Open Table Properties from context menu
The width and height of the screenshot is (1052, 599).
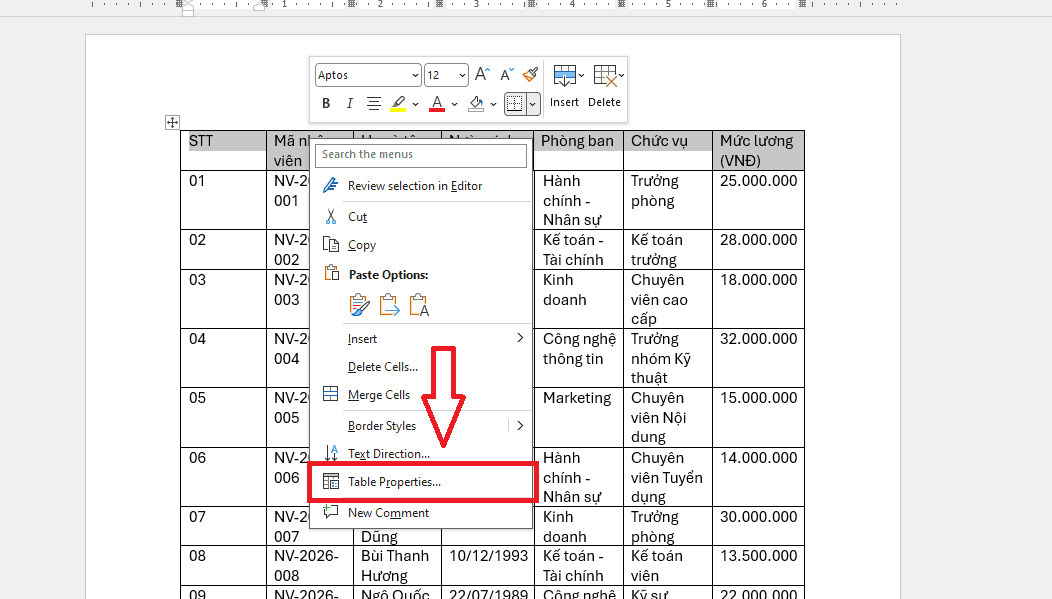coord(421,482)
